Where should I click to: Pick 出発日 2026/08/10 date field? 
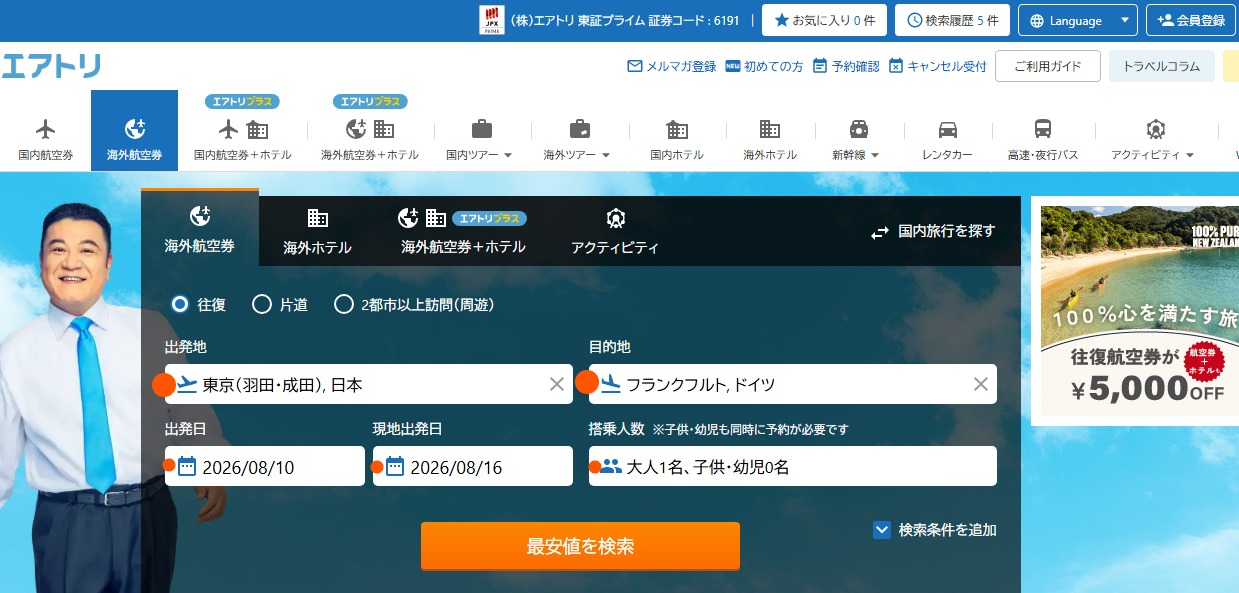click(x=265, y=466)
